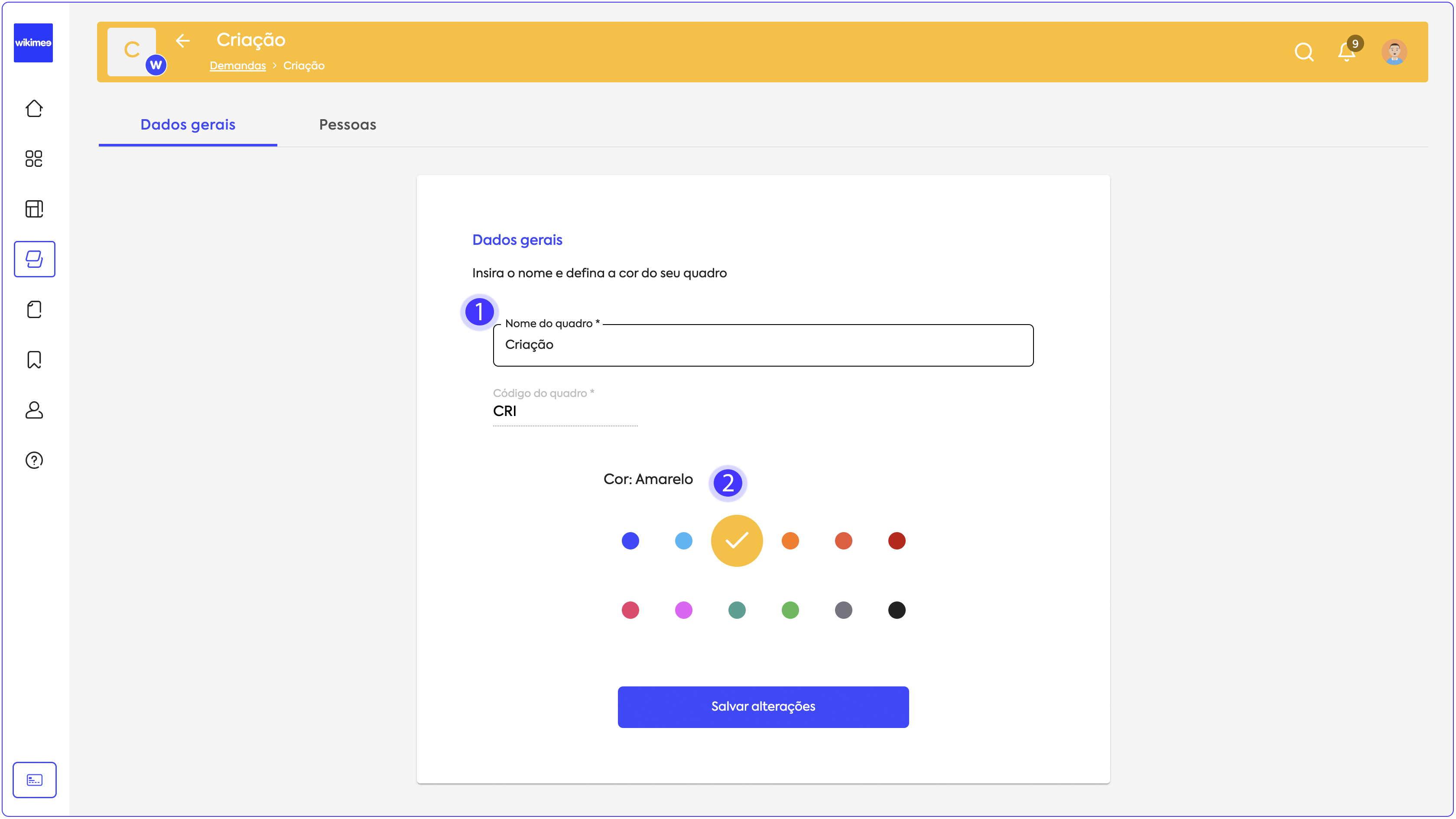The image size is (1456, 819).
Task: Select the Dados gerais tab
Action: pos(188,125)
